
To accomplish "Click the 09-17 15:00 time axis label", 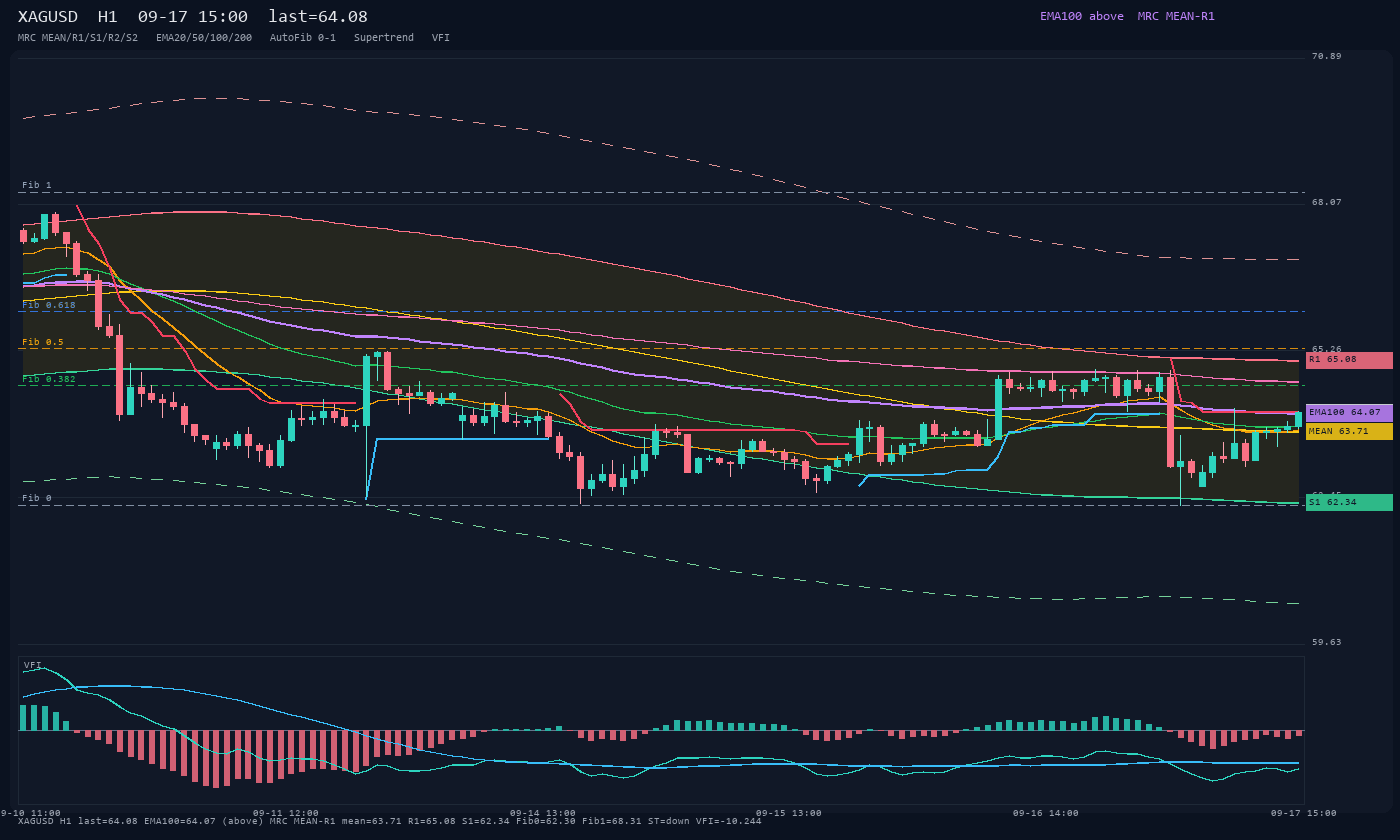I will (x=1304, y=813).
